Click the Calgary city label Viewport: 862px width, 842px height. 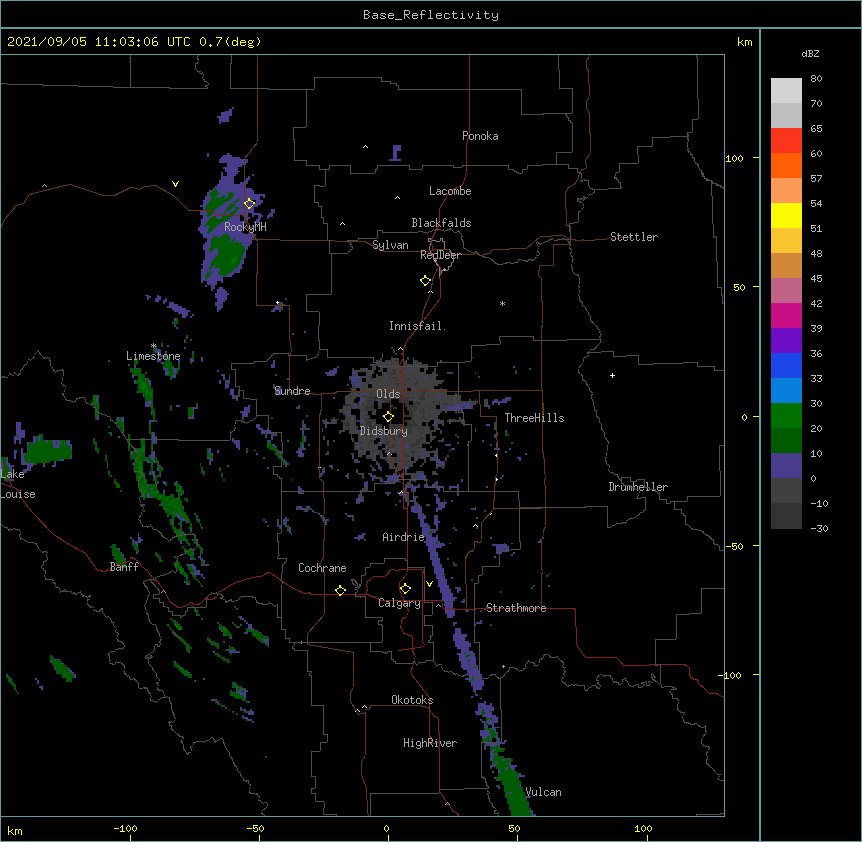[399, 603]
